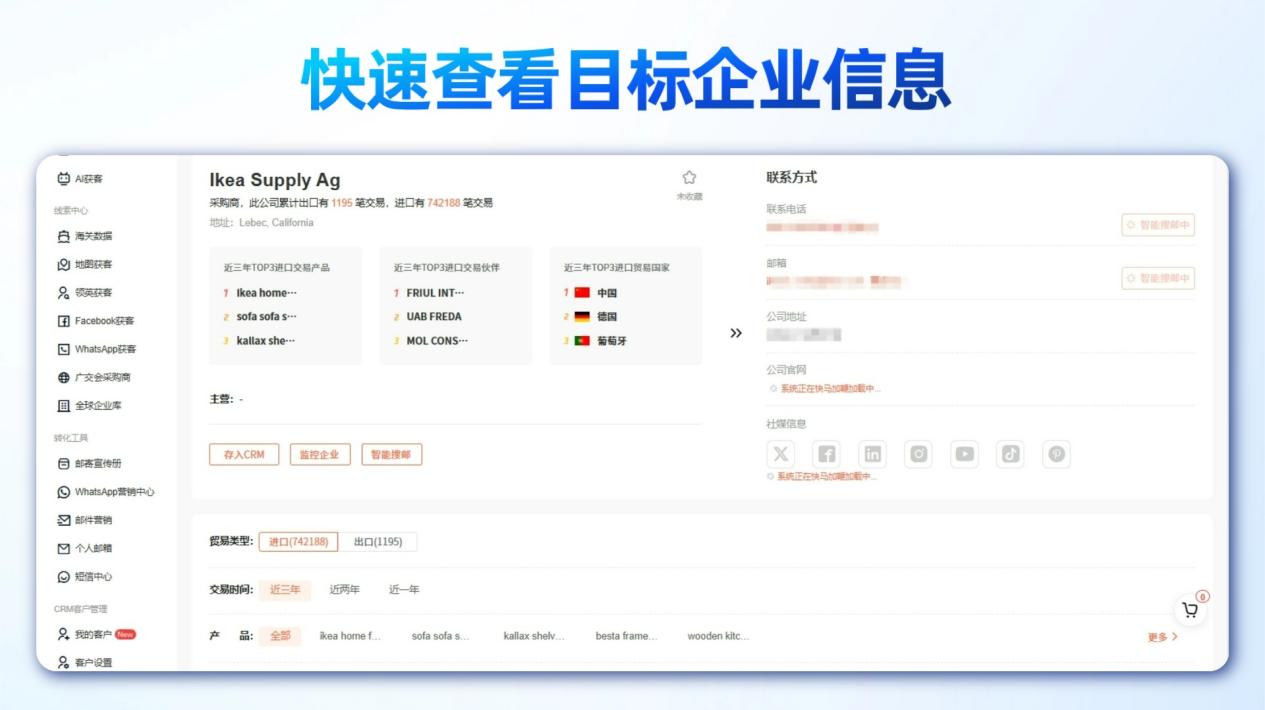Open the TikTok social media icon

point(1010,453)
